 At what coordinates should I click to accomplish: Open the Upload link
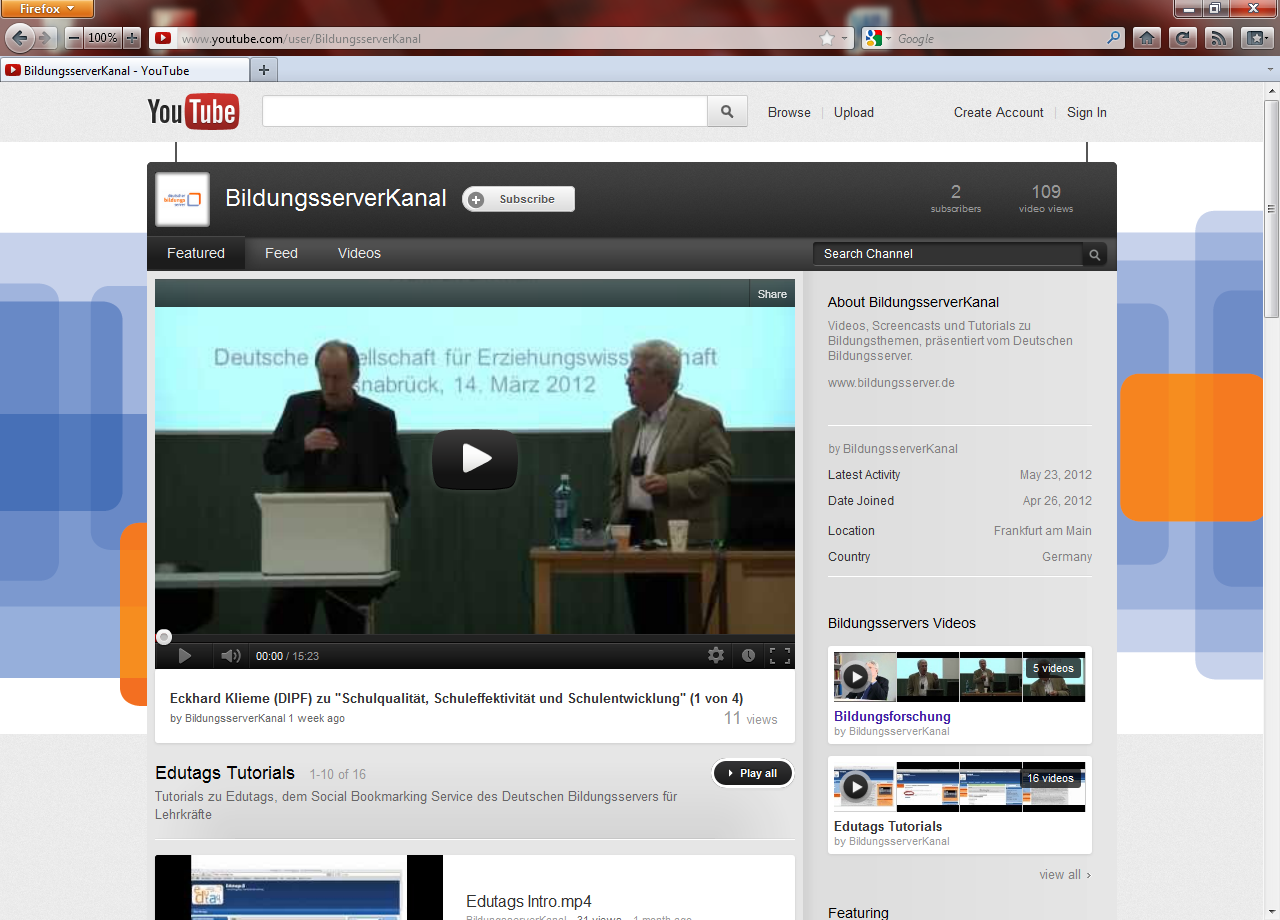click(x=854, y=112)
